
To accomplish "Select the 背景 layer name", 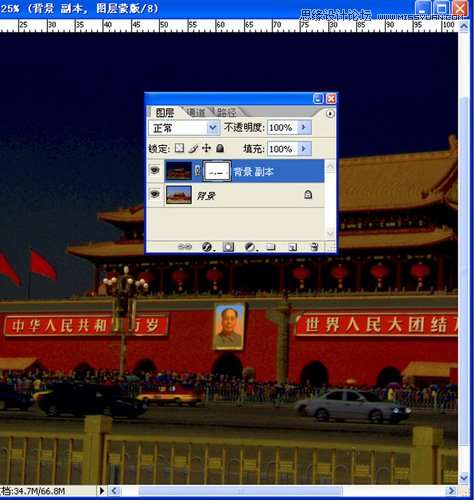I will (206, 196).
